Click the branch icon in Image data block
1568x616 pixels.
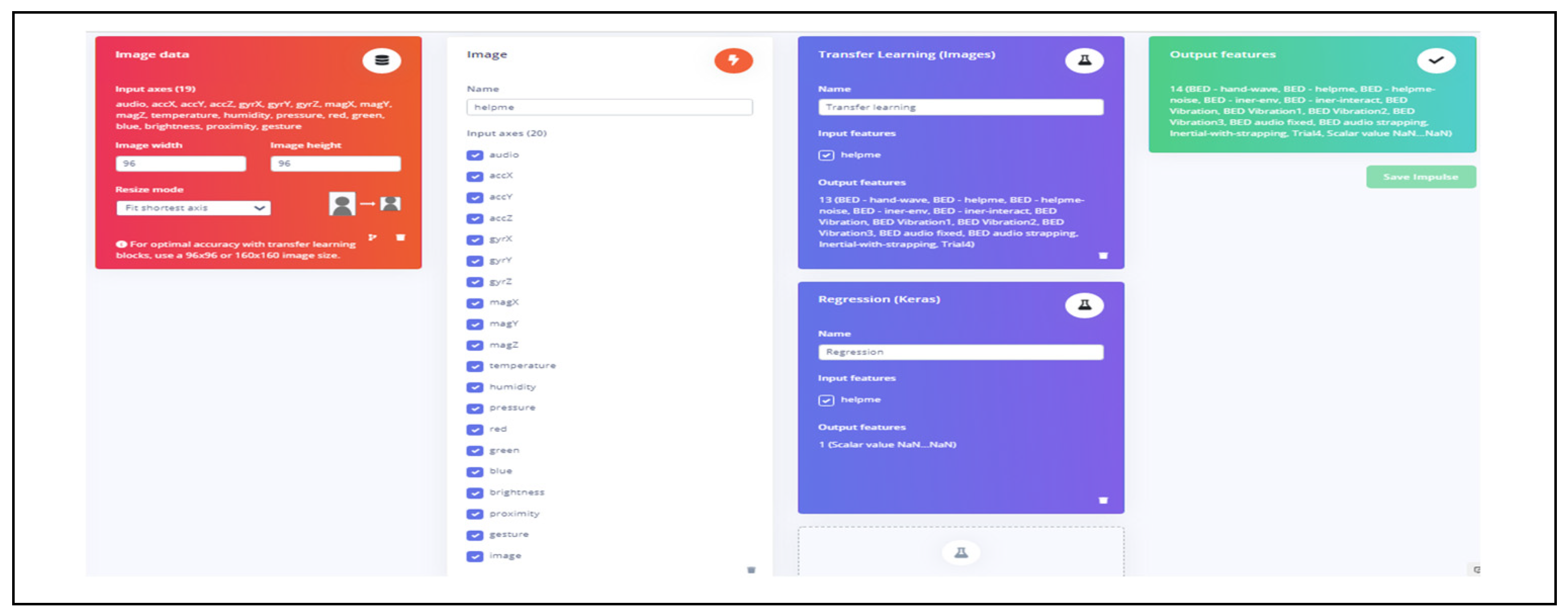372,237
